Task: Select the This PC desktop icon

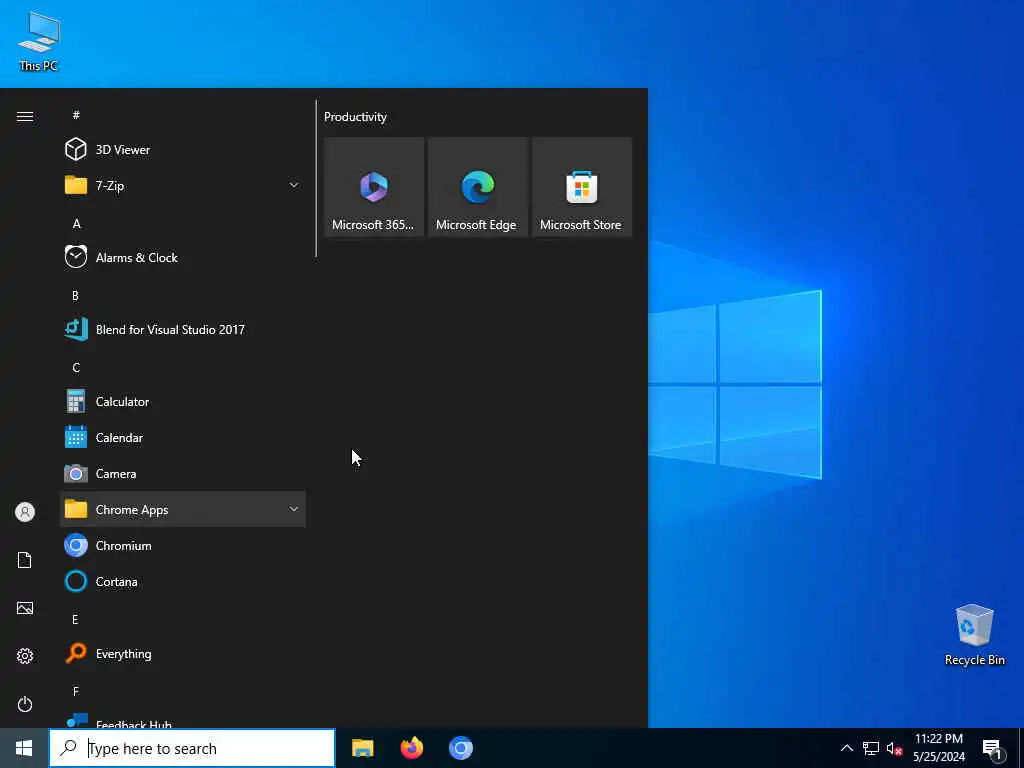Action: (x=39, y=41)
